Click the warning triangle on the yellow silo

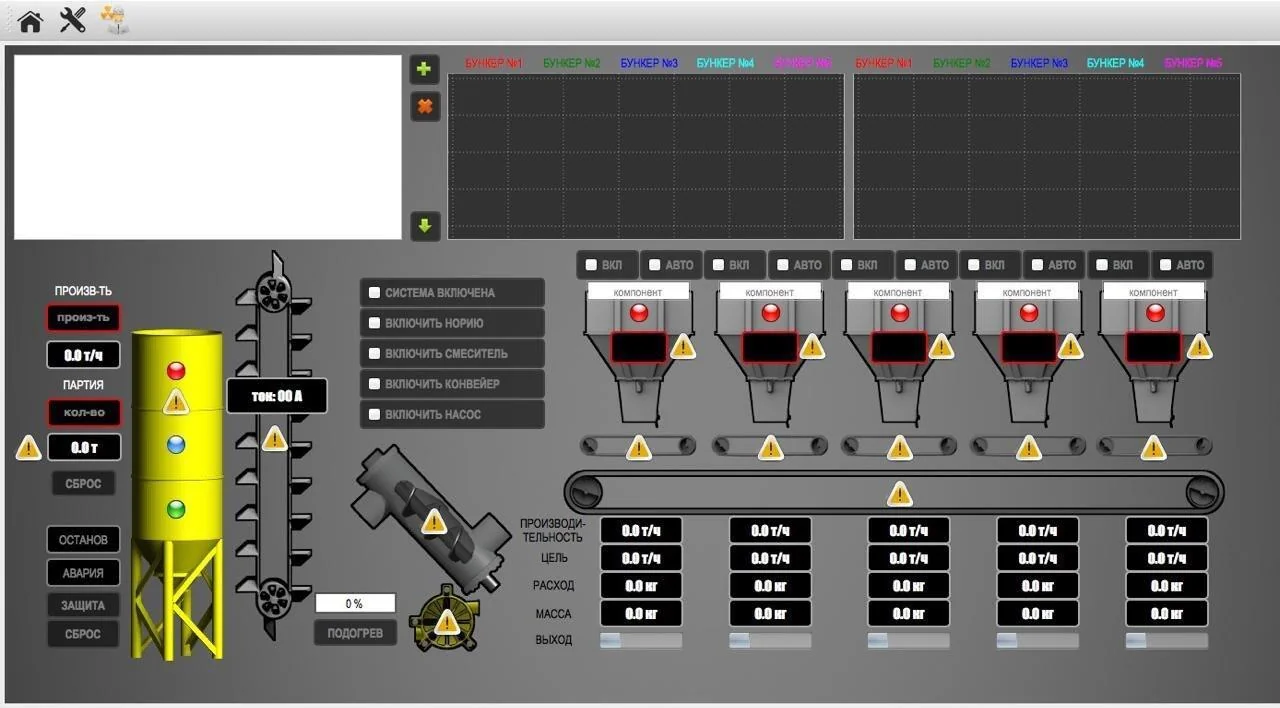pos(176,404)
